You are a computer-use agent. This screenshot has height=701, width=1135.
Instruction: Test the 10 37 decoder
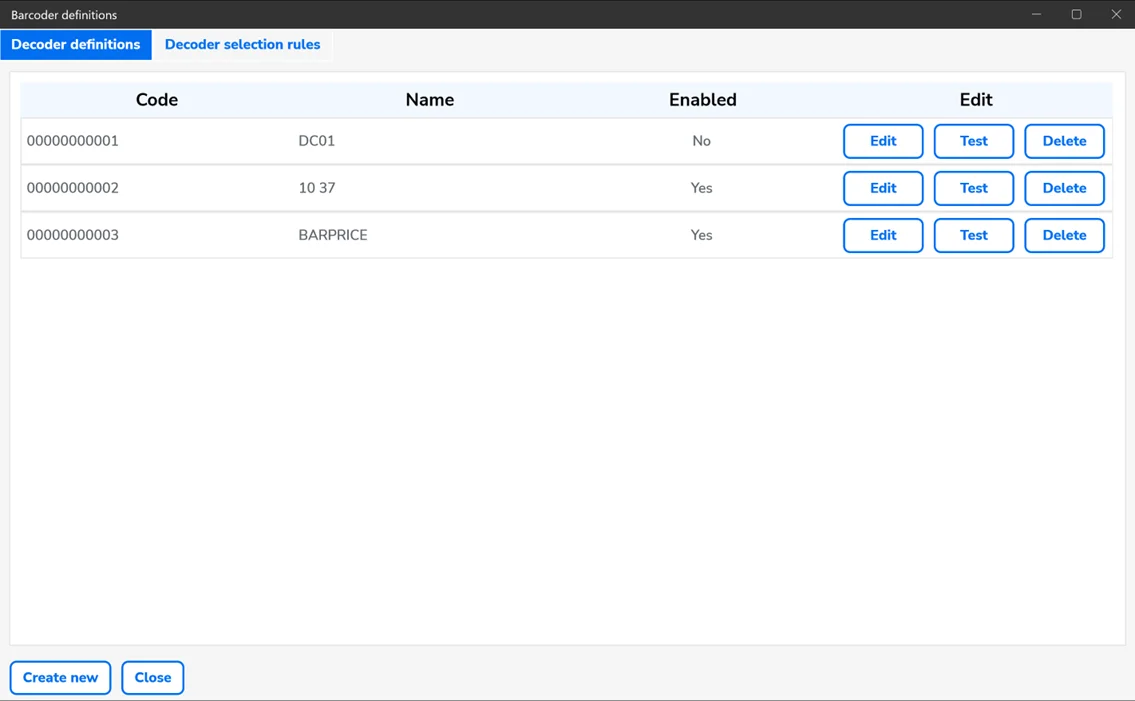click(x=973, y=188)
